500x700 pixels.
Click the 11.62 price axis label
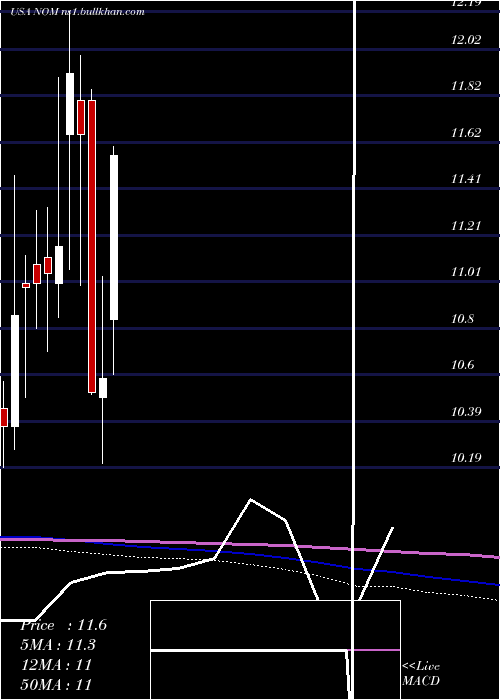pyautogui.click(x=466, y=133)
